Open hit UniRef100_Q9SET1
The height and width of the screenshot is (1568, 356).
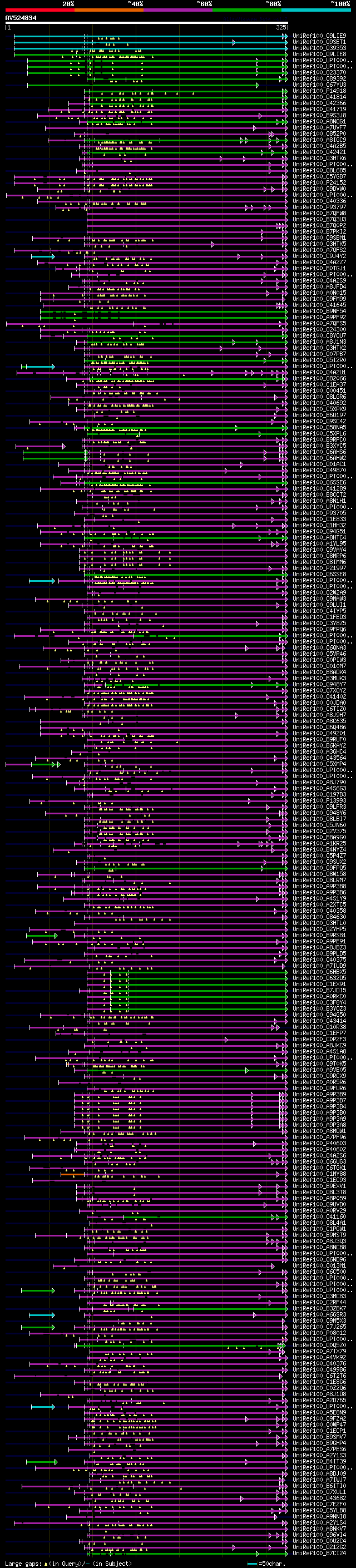[x=319, y=42]
